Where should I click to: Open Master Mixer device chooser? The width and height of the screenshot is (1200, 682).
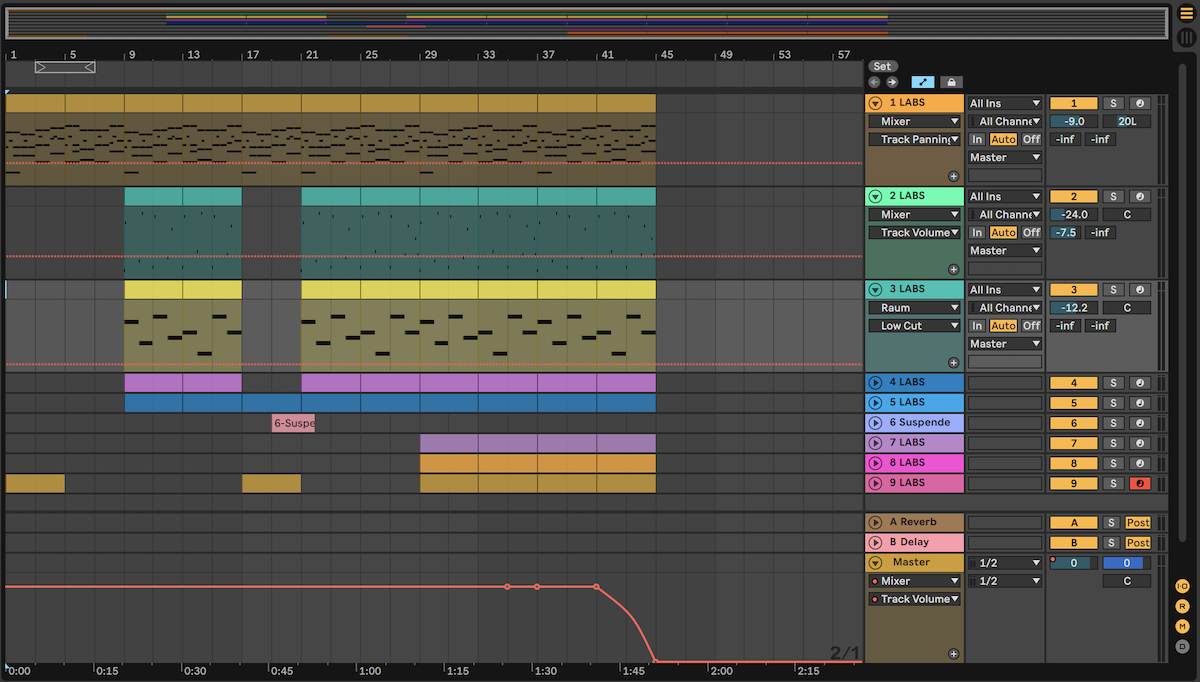tap(914, 581)
